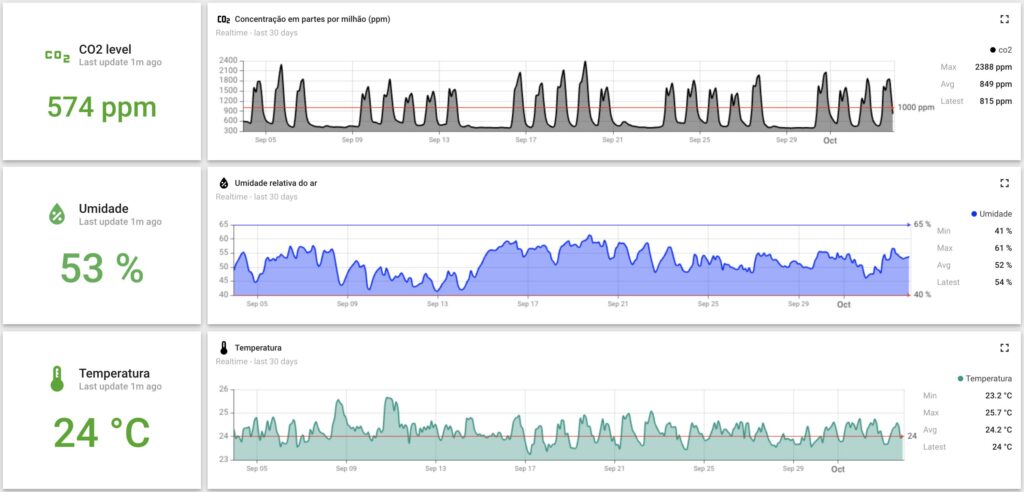The height and width of the screenshot is (492, 1024).
Task: Click the green CO2 icon in CO2 level card
Action: tap(57, 55)
